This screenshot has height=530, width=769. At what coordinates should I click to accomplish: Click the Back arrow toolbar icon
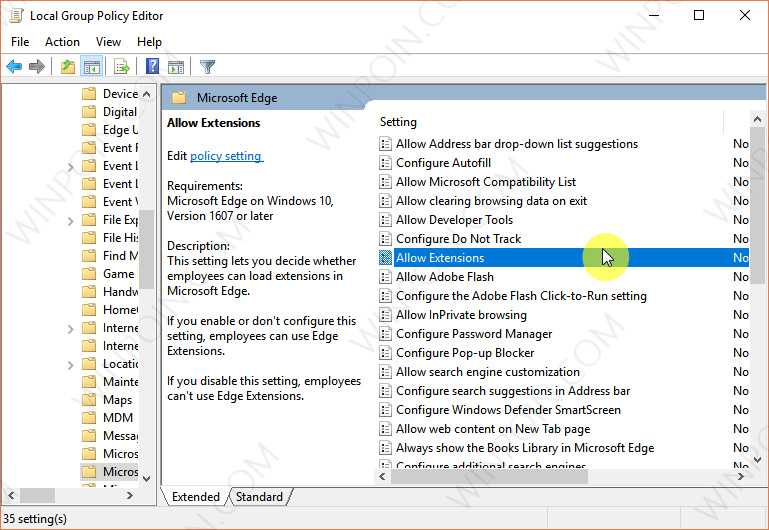(14, 66)
